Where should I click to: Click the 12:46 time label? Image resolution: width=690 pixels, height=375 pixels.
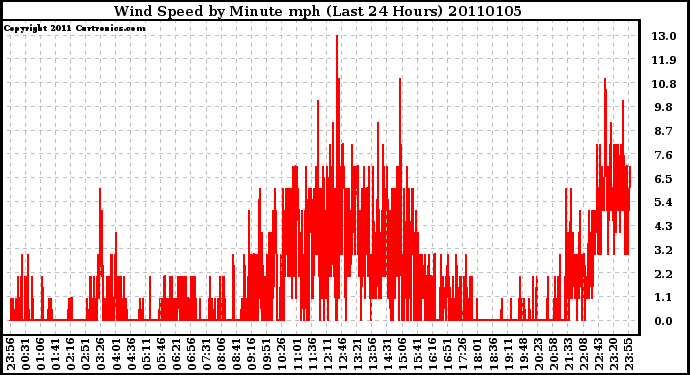click(x=343, y=355)
